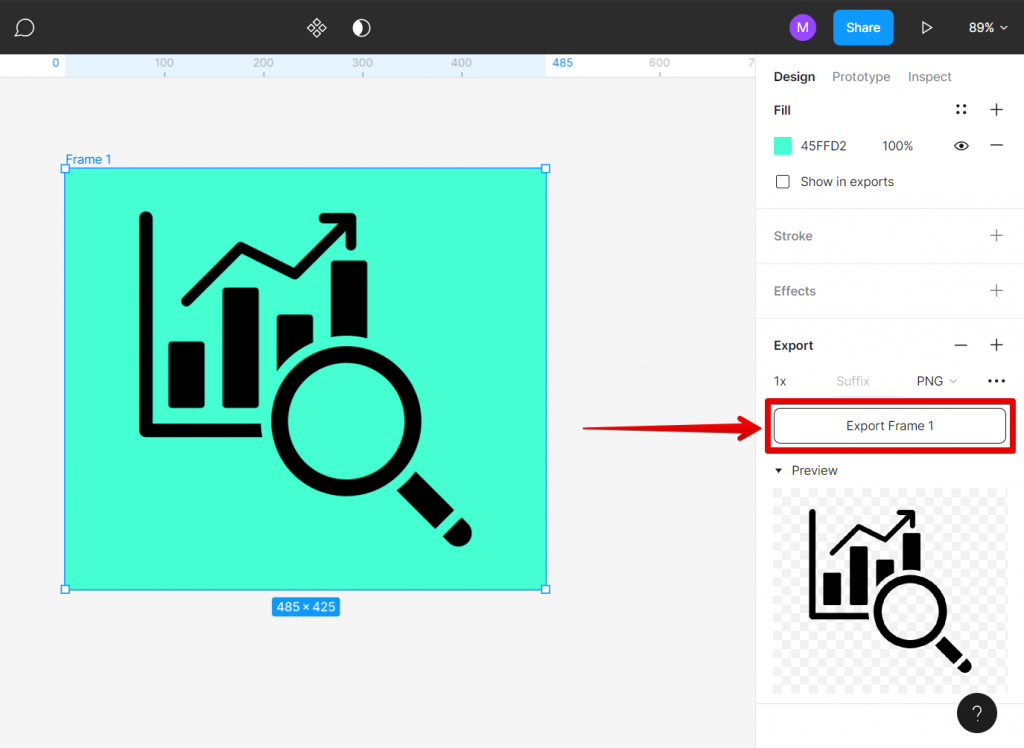Click the contrast/theme icon in toolbar
The height and width of the screenshot is (748, 1024).
(x=361, y=27)
